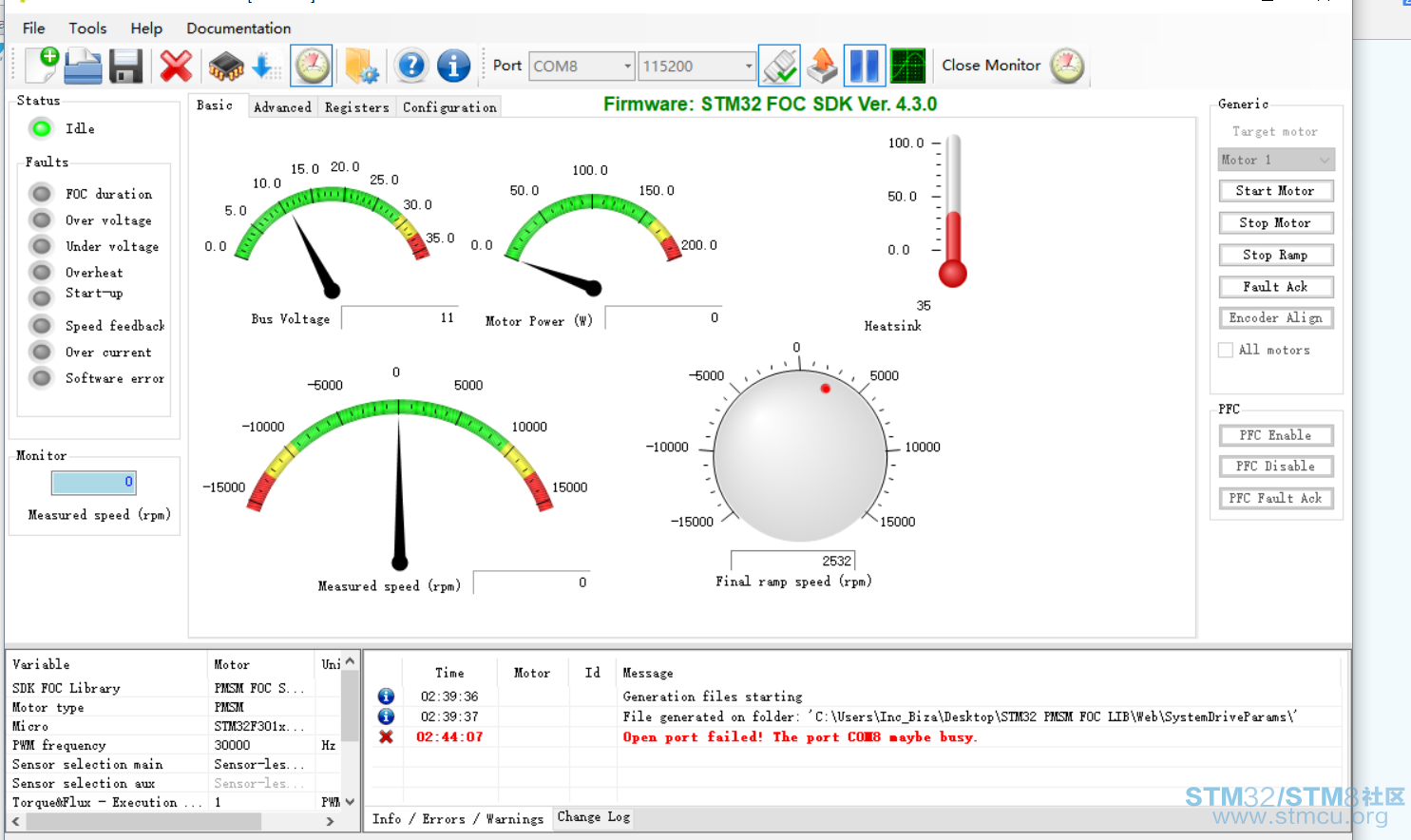Click the Measured speed field under the large gauge
This screenshot has height=840, width=1411.
533,582
